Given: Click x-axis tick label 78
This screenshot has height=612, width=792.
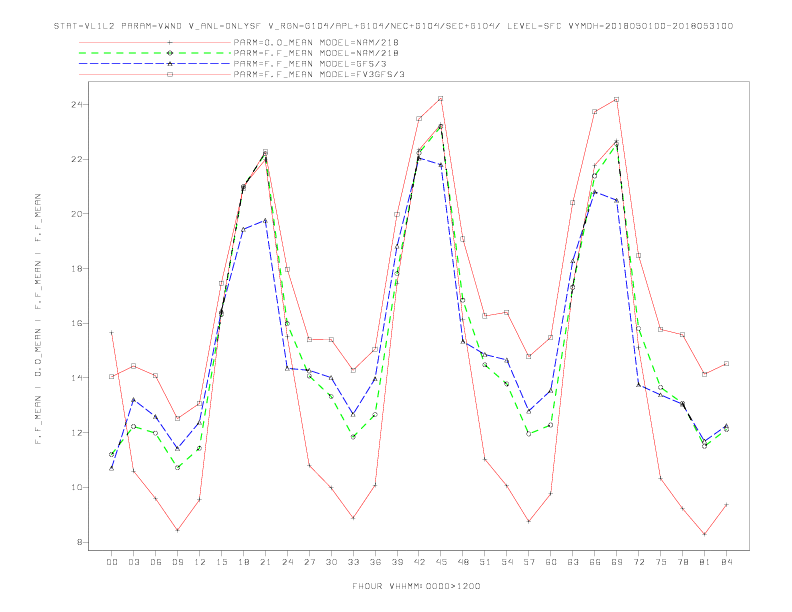Looking at the screenshot, I should (x=682, y=562).
